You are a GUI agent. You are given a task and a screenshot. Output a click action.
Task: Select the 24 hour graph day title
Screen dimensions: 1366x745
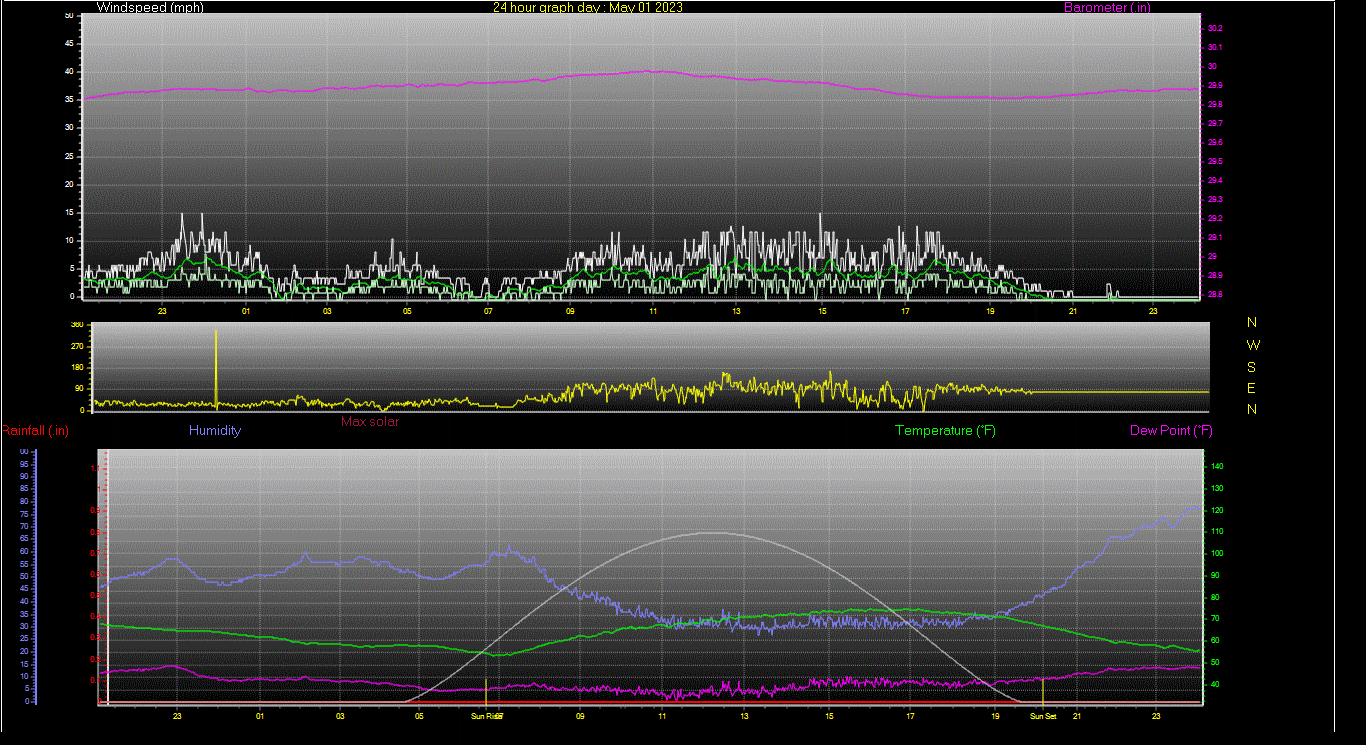click(x=588, y=8)
